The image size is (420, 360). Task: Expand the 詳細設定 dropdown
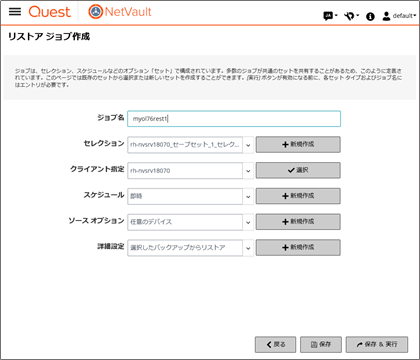click(248, 248)
